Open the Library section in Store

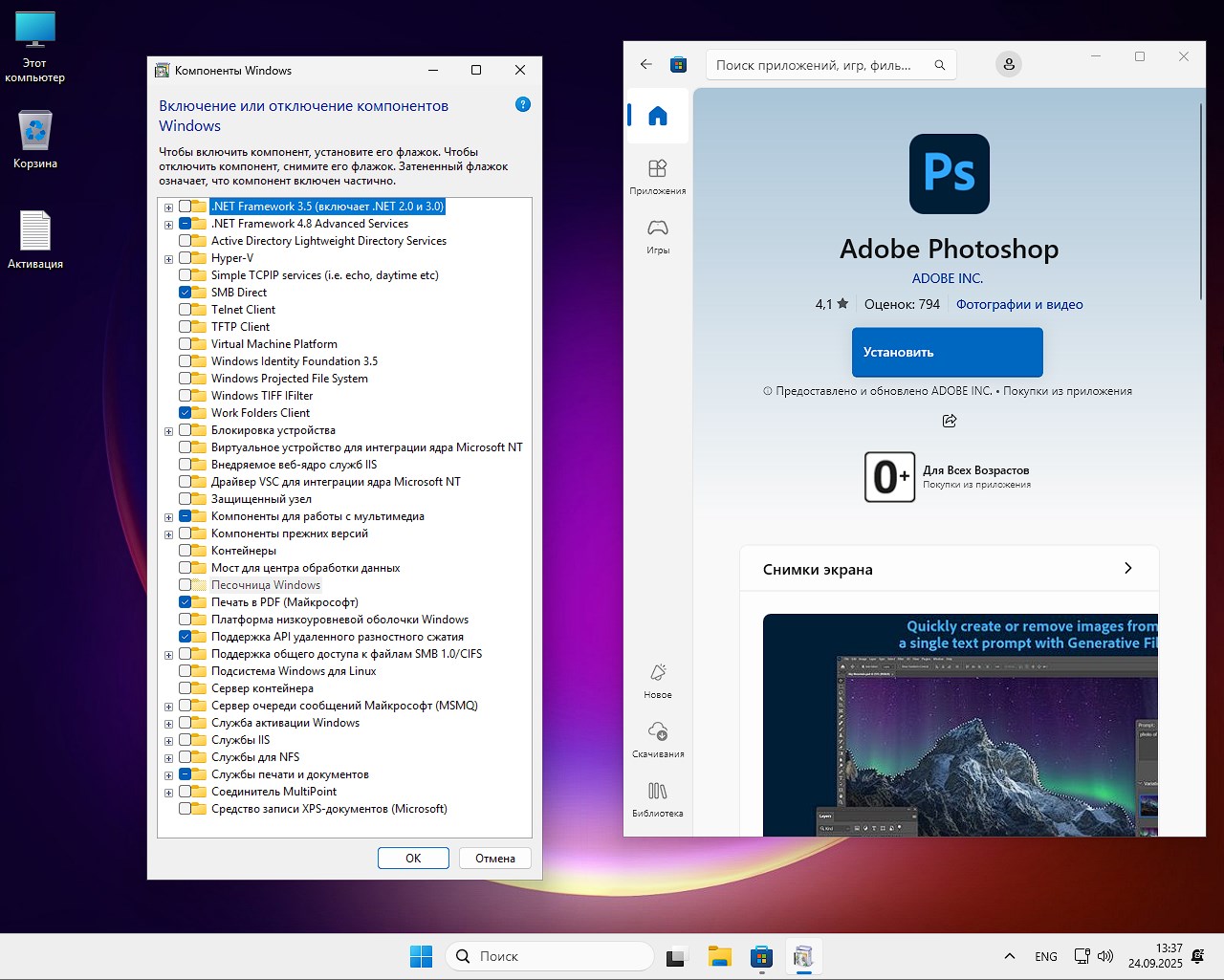[657, 798]
